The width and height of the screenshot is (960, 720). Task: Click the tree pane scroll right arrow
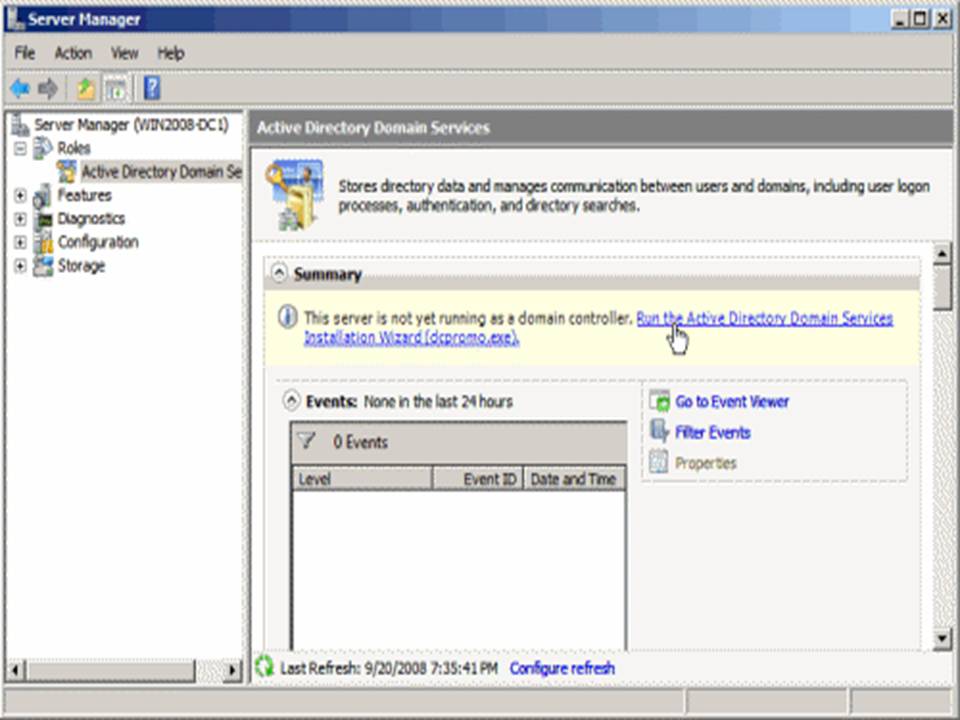click(x=232, y=670)
